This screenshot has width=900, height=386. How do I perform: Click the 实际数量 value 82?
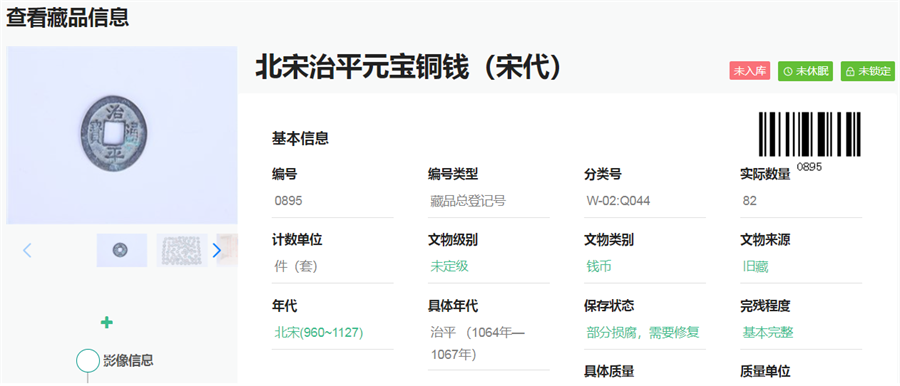click(x=749, y=201)
